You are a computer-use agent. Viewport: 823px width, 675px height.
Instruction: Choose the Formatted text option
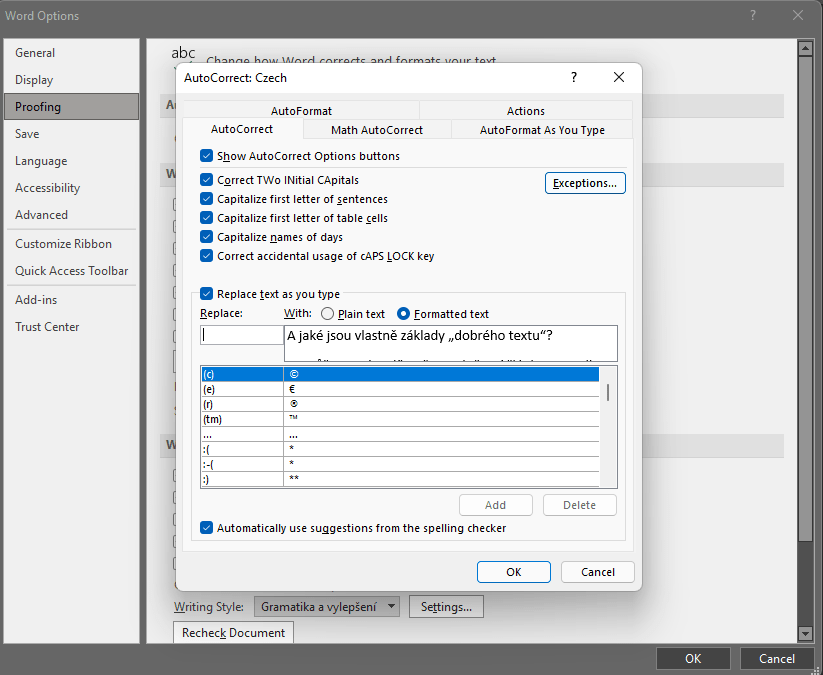pyautogui.click(x=404, y=314)
